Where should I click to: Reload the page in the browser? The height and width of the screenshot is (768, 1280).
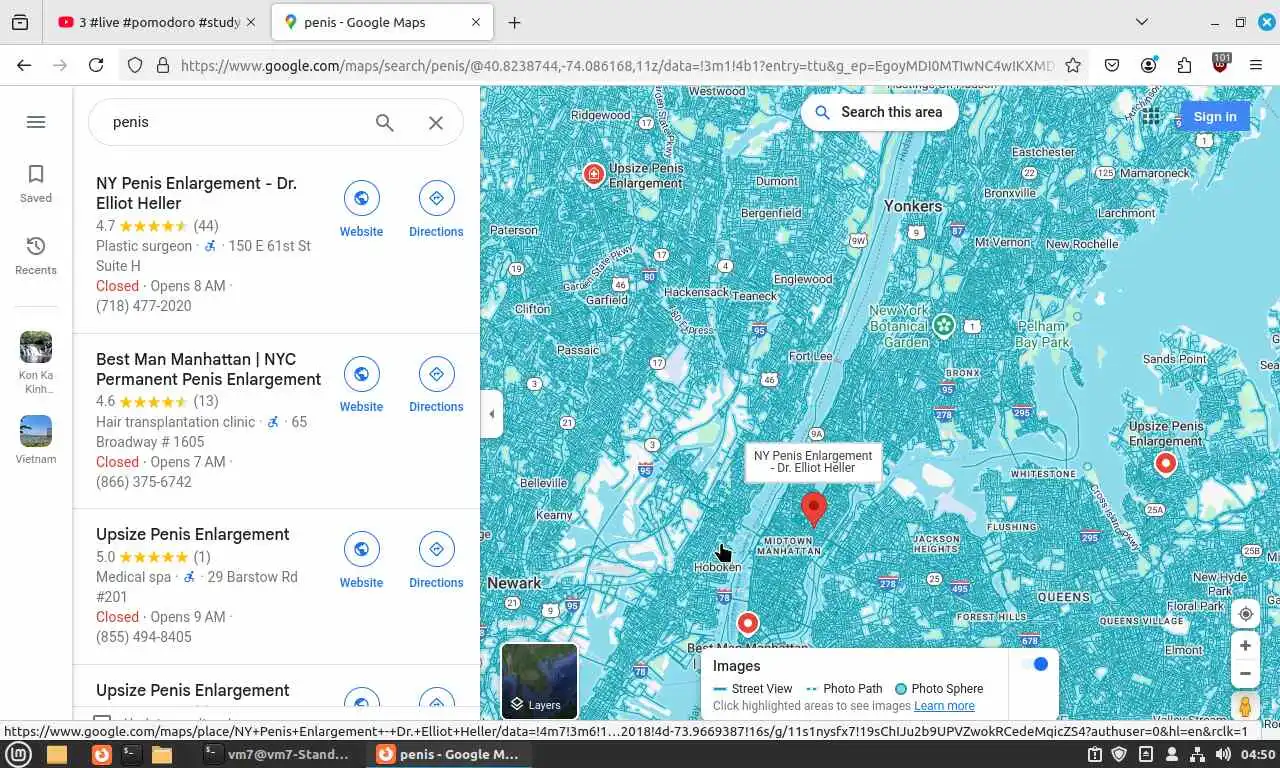(96, 65)
